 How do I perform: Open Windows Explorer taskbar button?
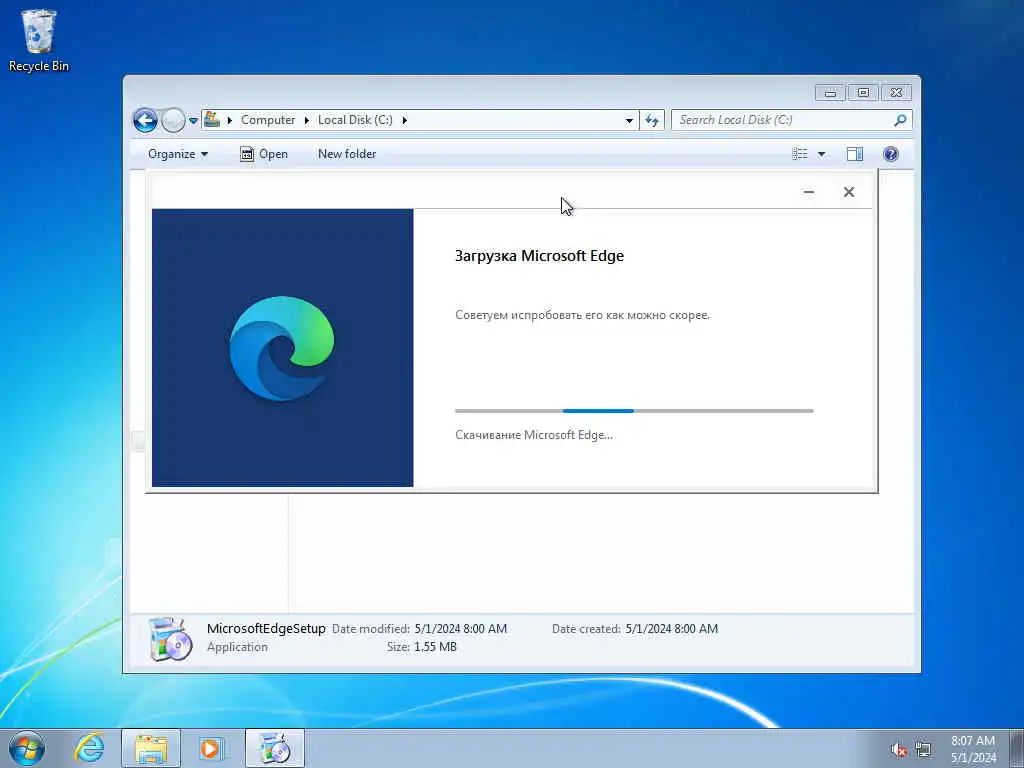[x=151, y=748]
